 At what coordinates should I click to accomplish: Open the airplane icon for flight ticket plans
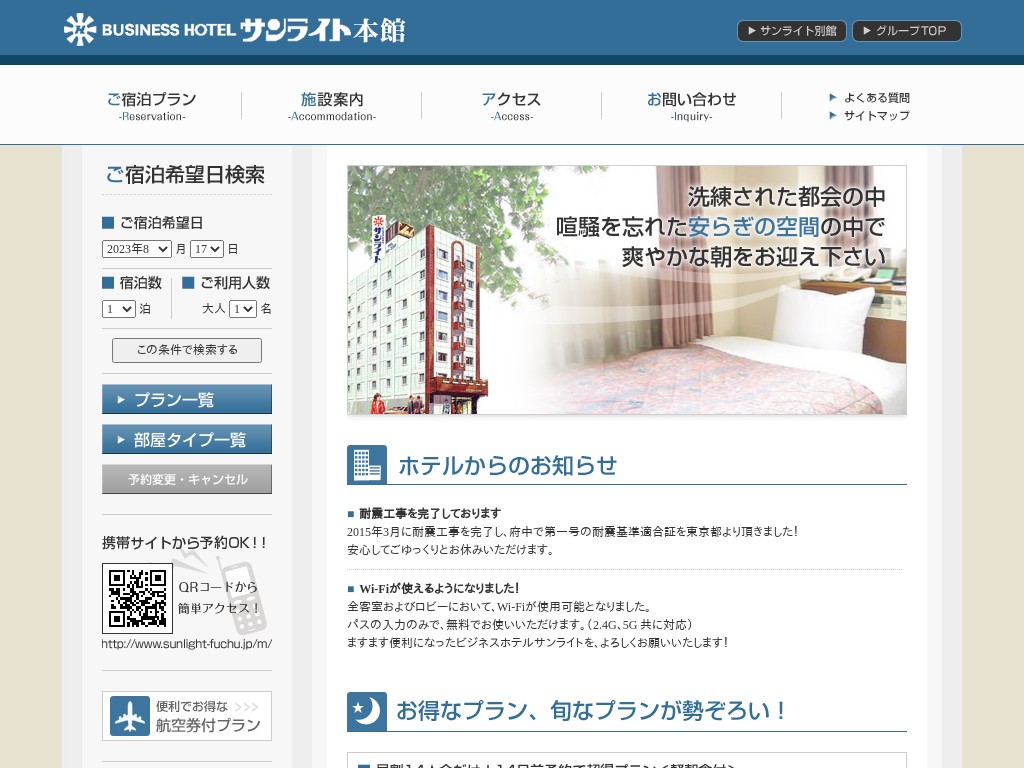(x=129, y=716)
